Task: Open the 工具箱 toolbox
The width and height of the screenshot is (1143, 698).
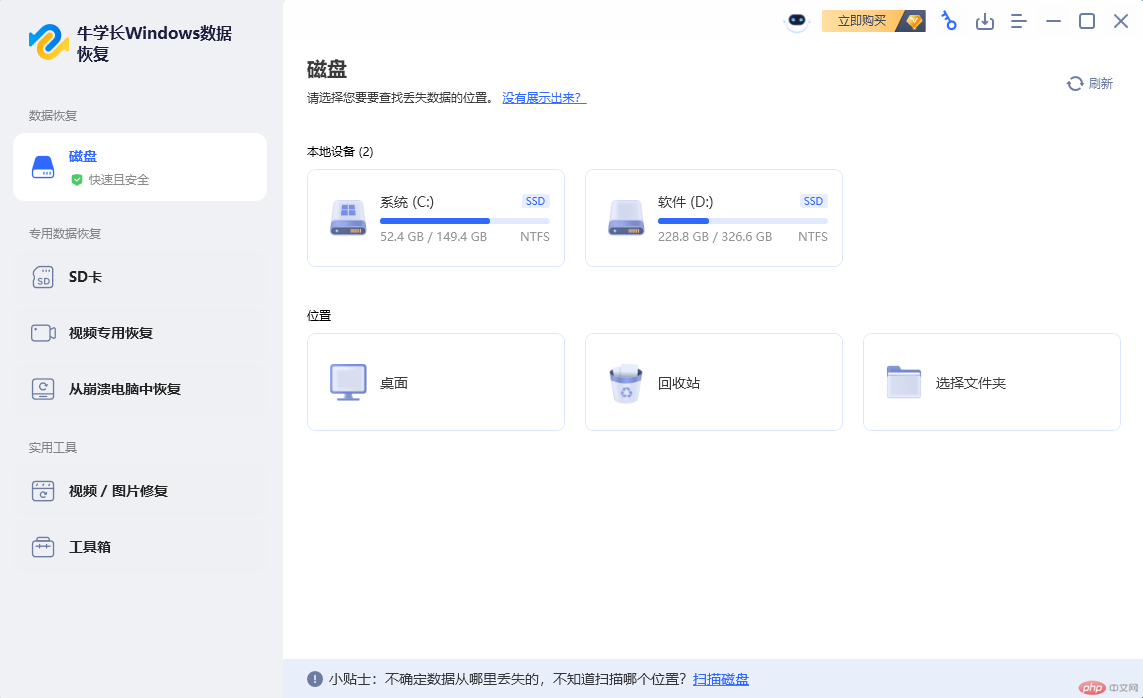Action: pos(140,547)
